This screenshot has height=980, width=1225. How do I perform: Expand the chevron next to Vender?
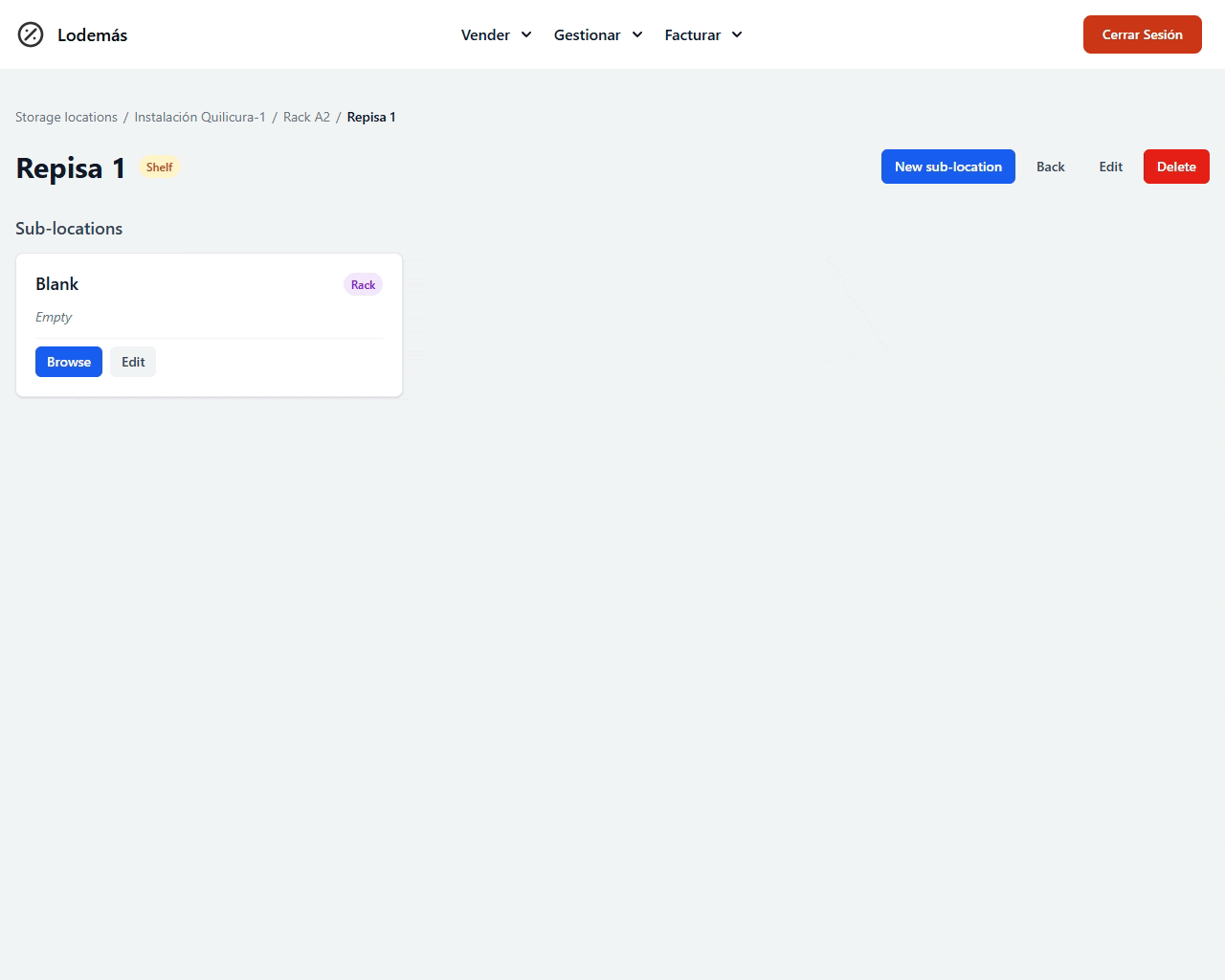pos(526,35)
